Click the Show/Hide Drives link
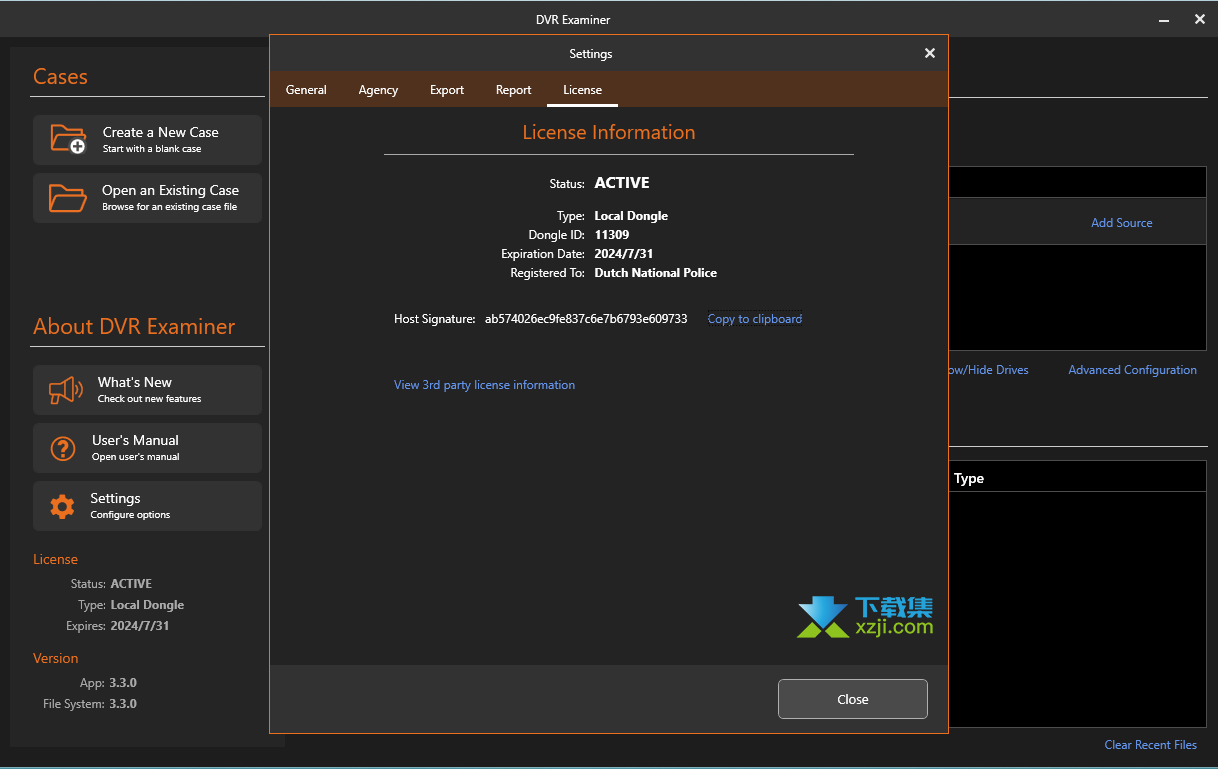This screenshot has width=1218, height=769. point(988,370)
